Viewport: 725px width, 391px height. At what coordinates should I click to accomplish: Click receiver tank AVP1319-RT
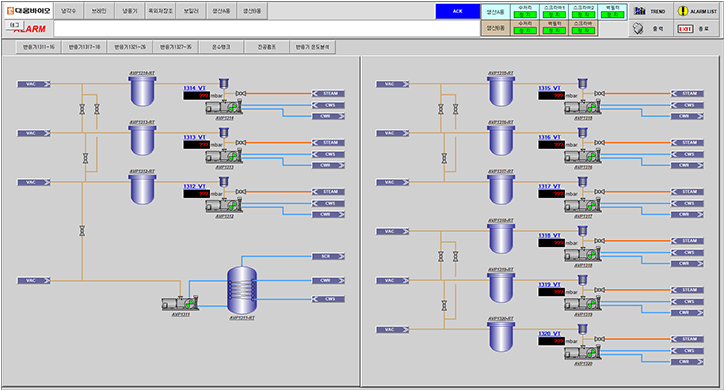(501, 287)
